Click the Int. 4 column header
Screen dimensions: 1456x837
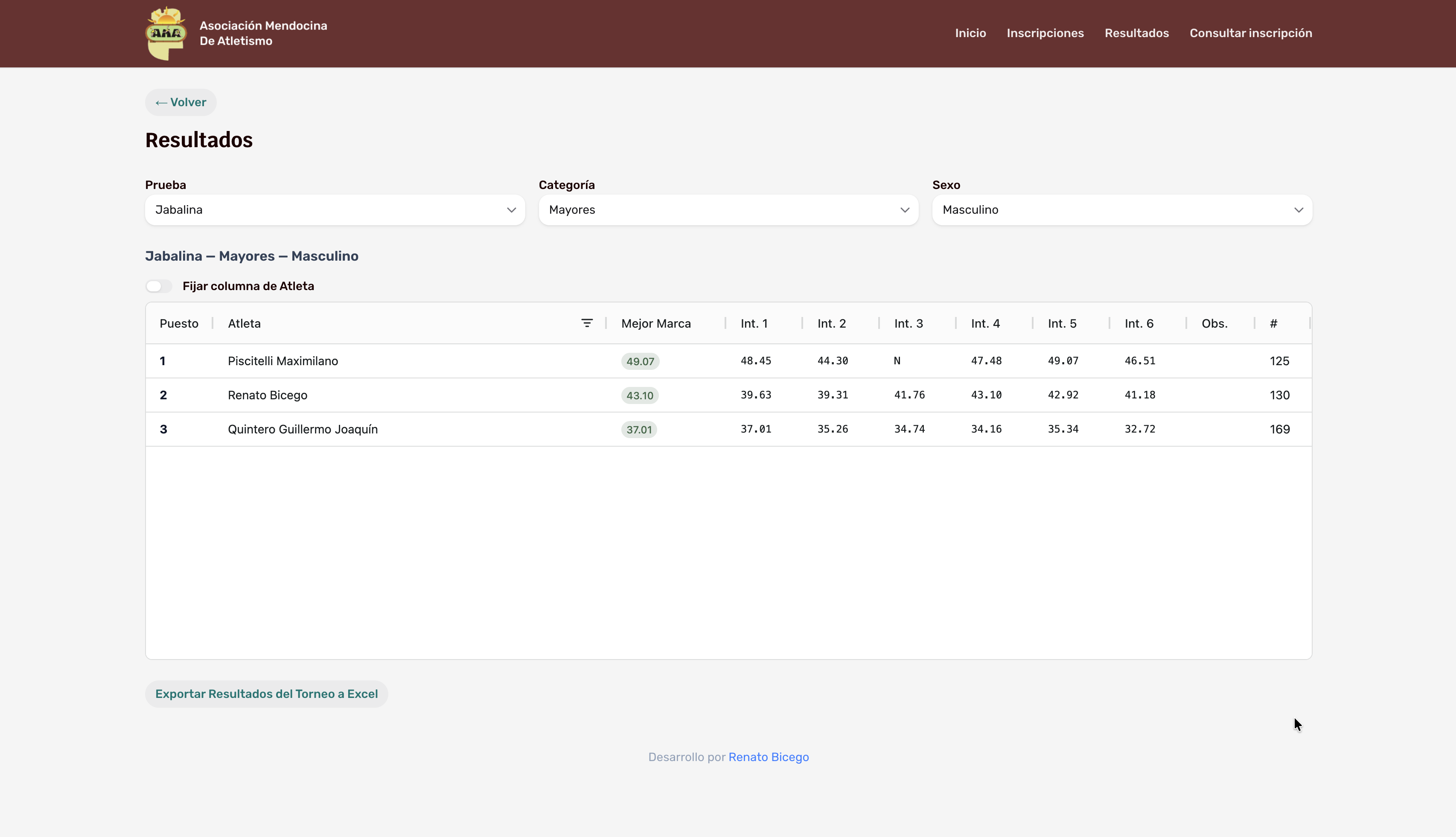pos(986,324)
